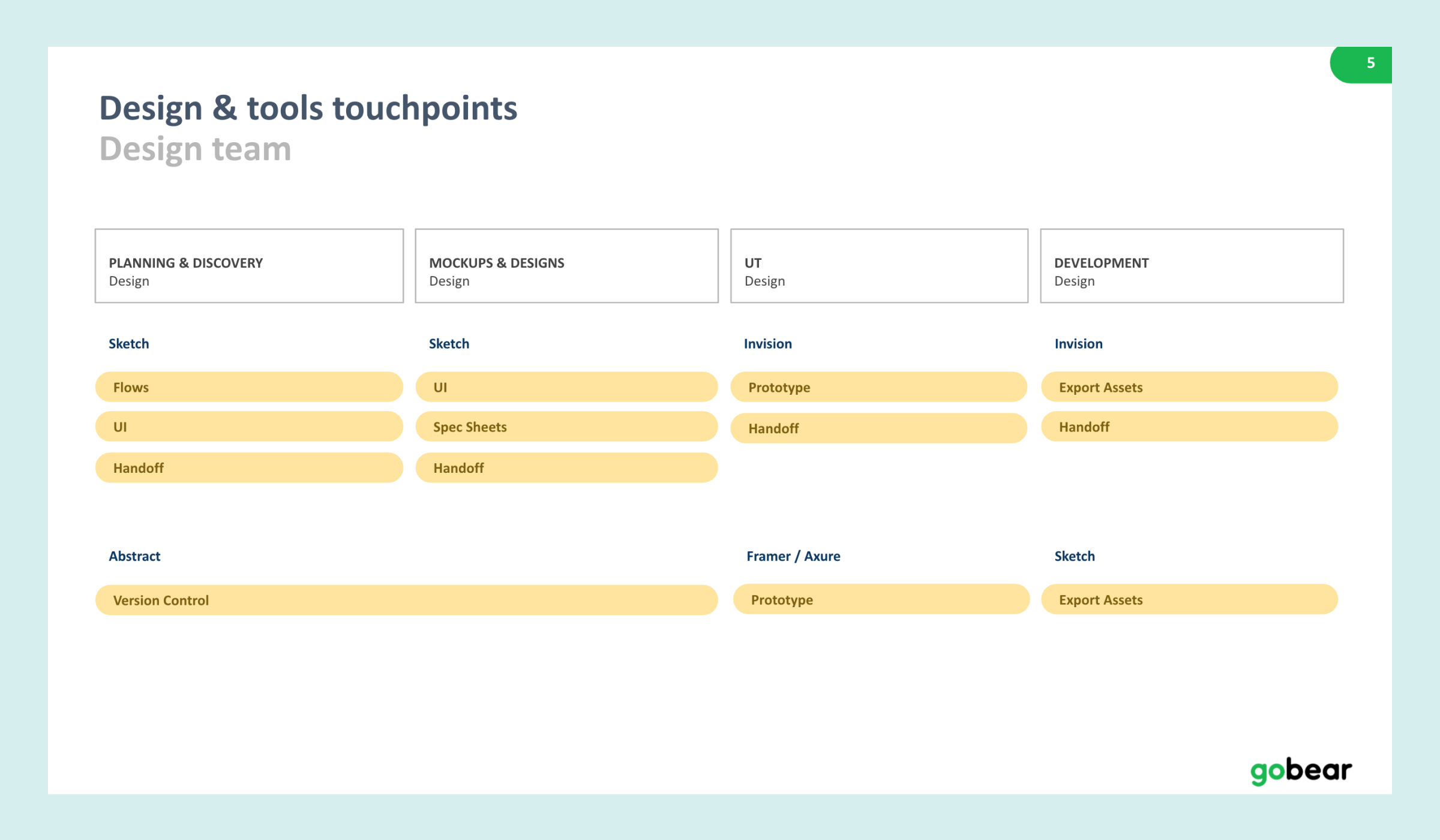This screenshot has height=840, width=1440.
Task: Select the Planning & Discovery header box
Action: coord(249,266)
